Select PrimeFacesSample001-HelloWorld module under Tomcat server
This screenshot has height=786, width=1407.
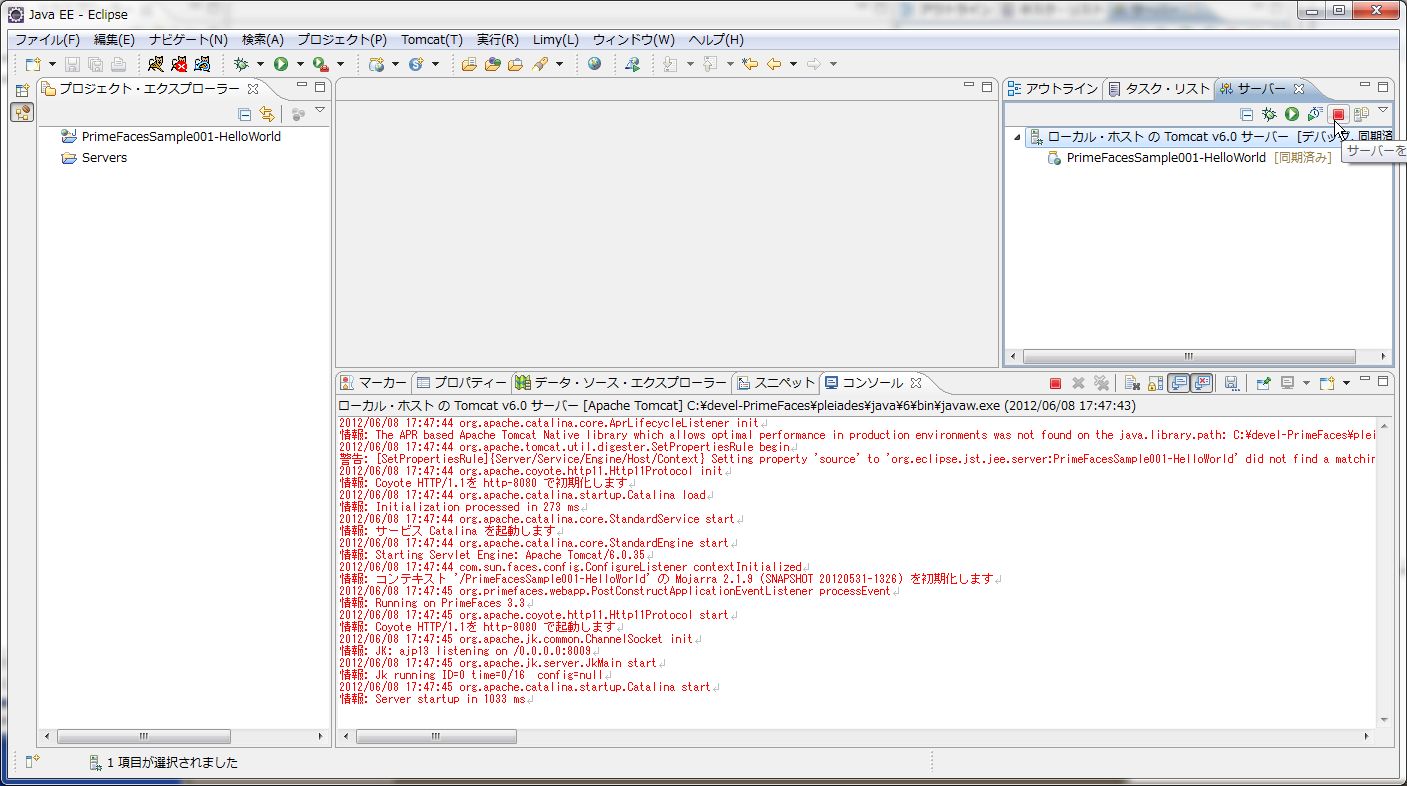[1166, 158]
